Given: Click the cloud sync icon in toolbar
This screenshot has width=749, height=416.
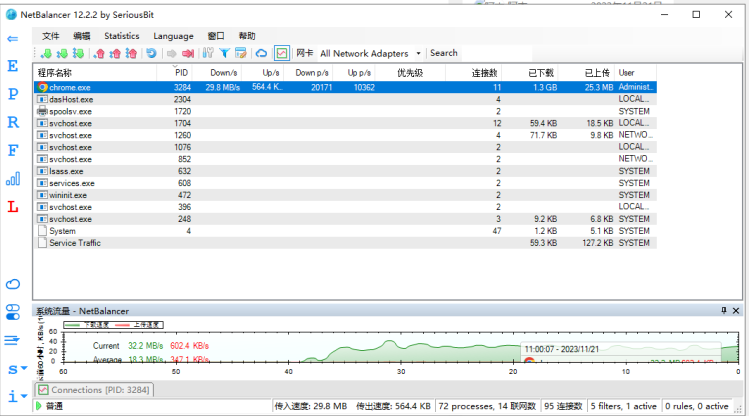Looking at the screenshot, I should point(262,53).
